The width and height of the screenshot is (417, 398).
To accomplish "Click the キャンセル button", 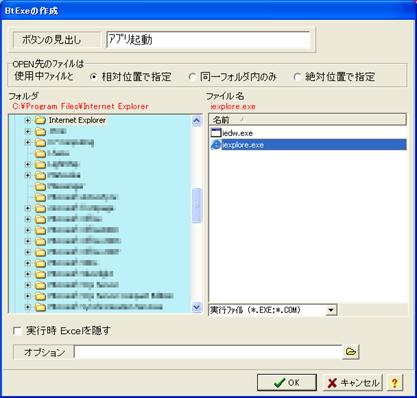I will 353,382.
